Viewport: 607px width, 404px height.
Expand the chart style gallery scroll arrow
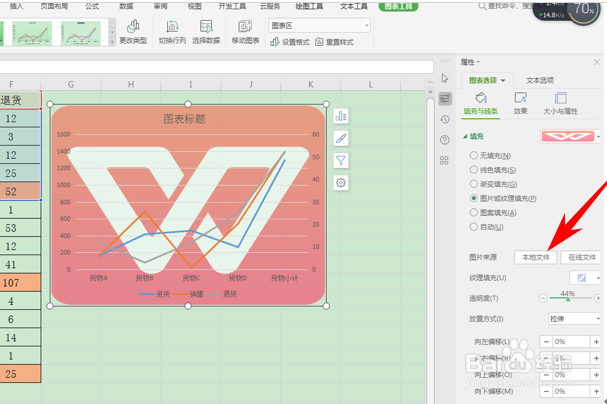112,42
